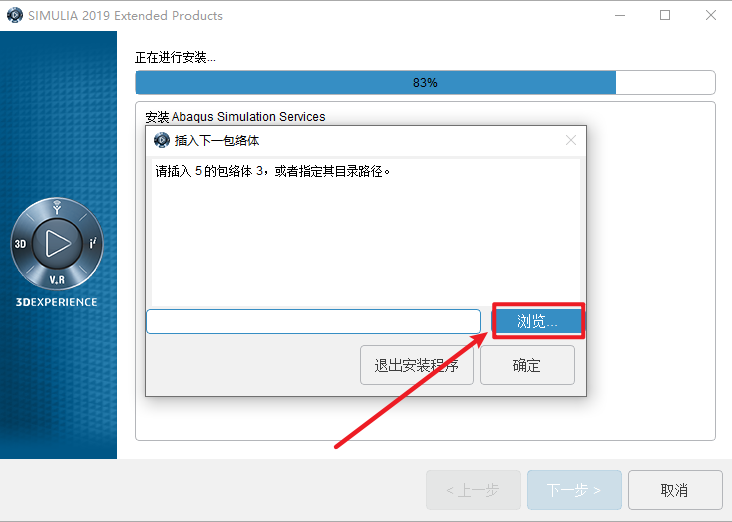Viewport: 732px width, 522px height.
Task: Minimize the SIMULIA installer window
Action: point(620,15)
